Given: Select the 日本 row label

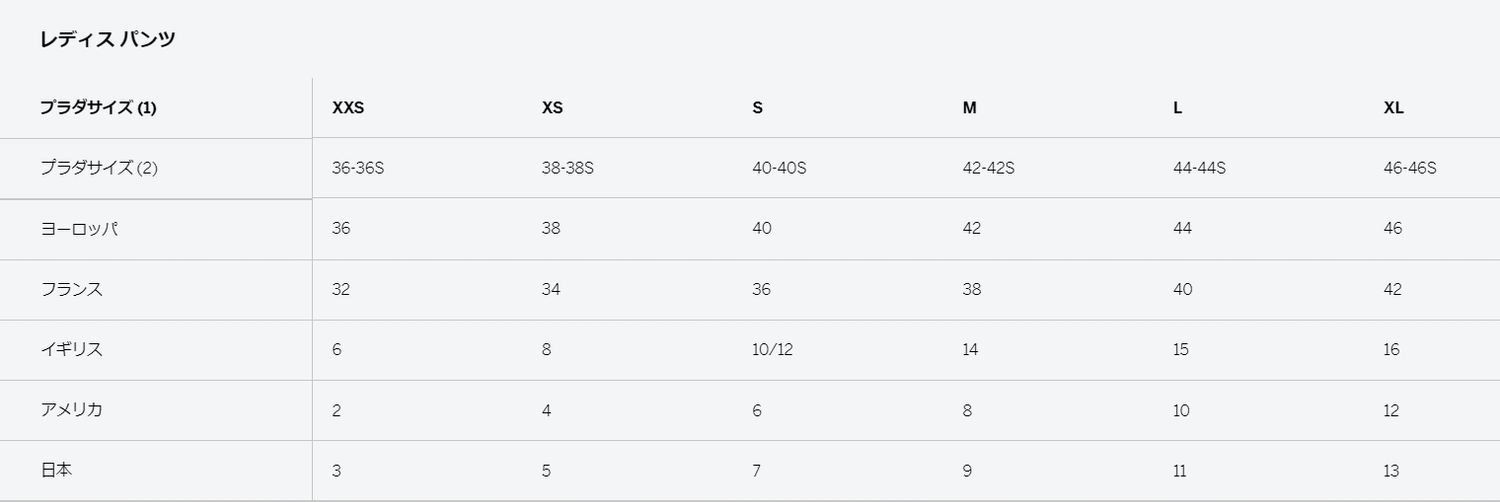Looking at the screenshot, I should pyautogui.click(x=56, y=470).
